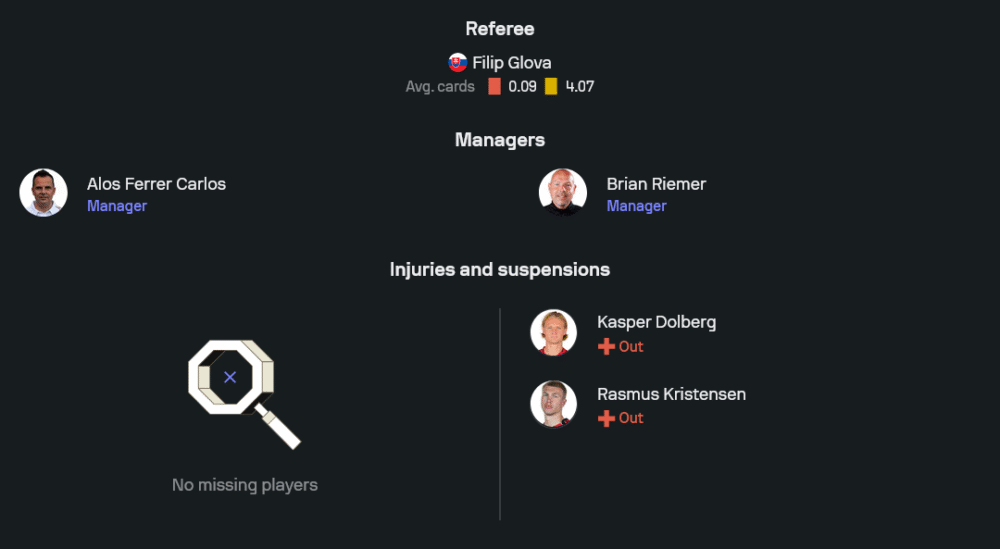1000x549 pixels.
Task: Open referee Filip Glova's page
Action: (x=511, y=62)
